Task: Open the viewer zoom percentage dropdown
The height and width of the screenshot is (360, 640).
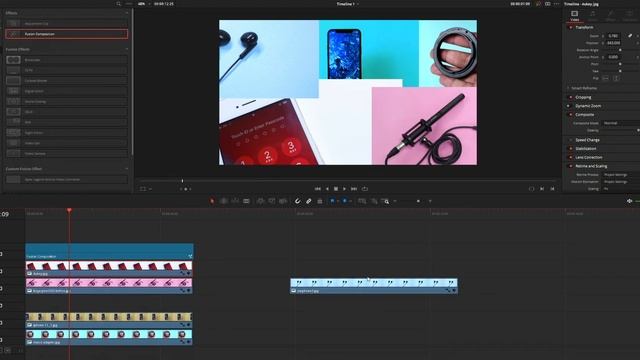Action: pos(143,4)
